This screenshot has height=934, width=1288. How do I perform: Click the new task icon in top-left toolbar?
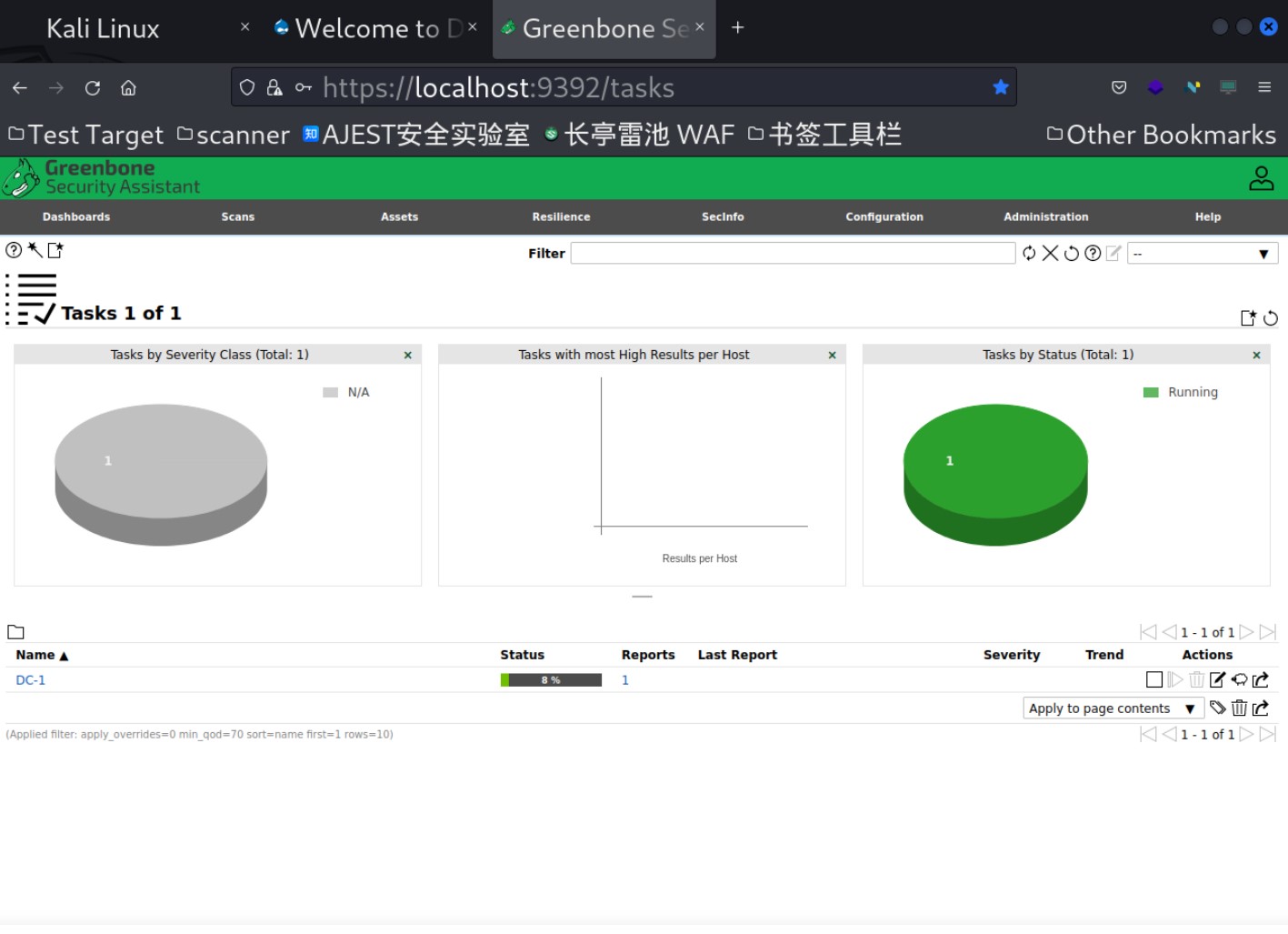55,250
